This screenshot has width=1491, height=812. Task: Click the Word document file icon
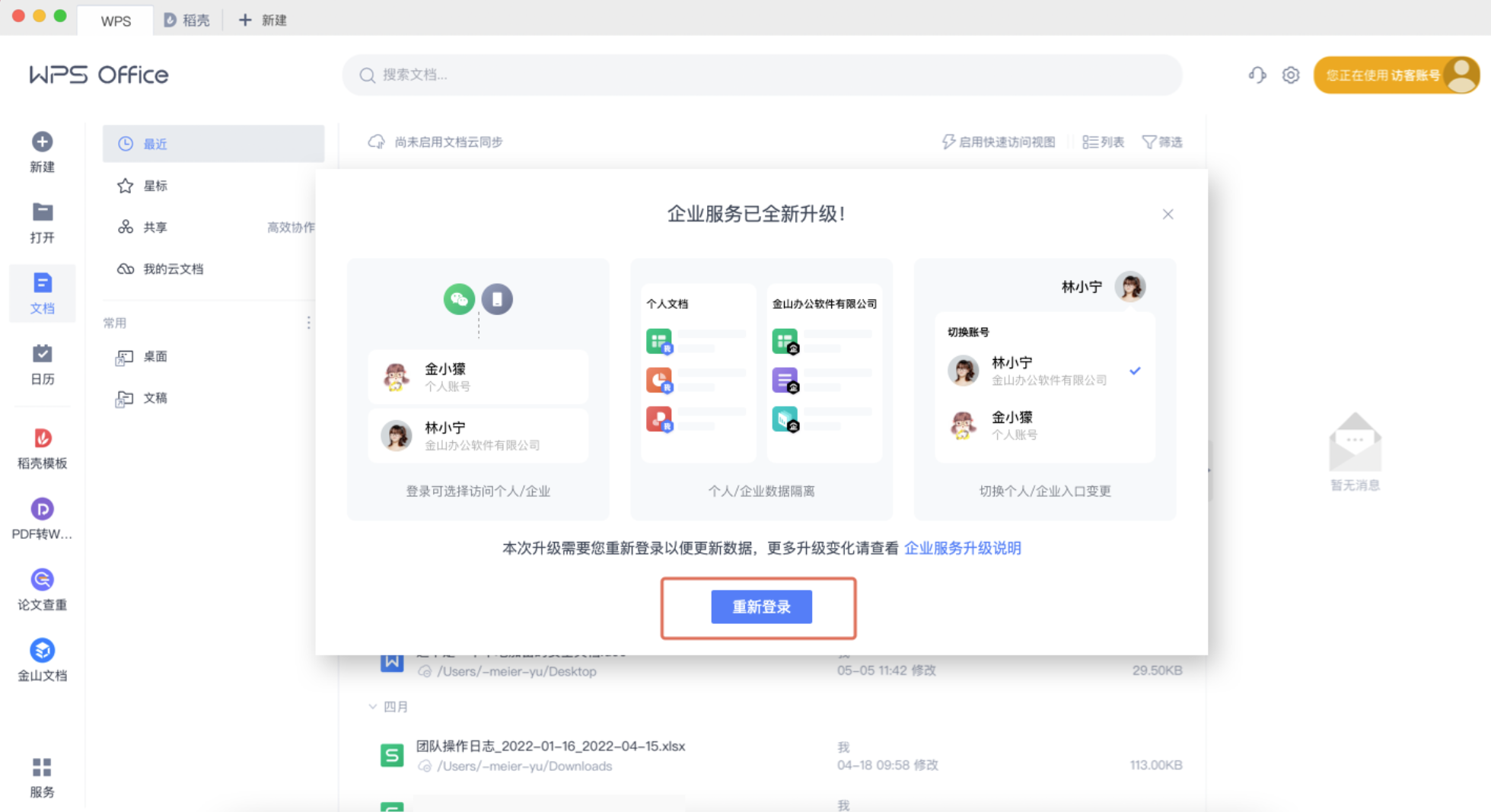pyautogui.click(x=392, y=661)
